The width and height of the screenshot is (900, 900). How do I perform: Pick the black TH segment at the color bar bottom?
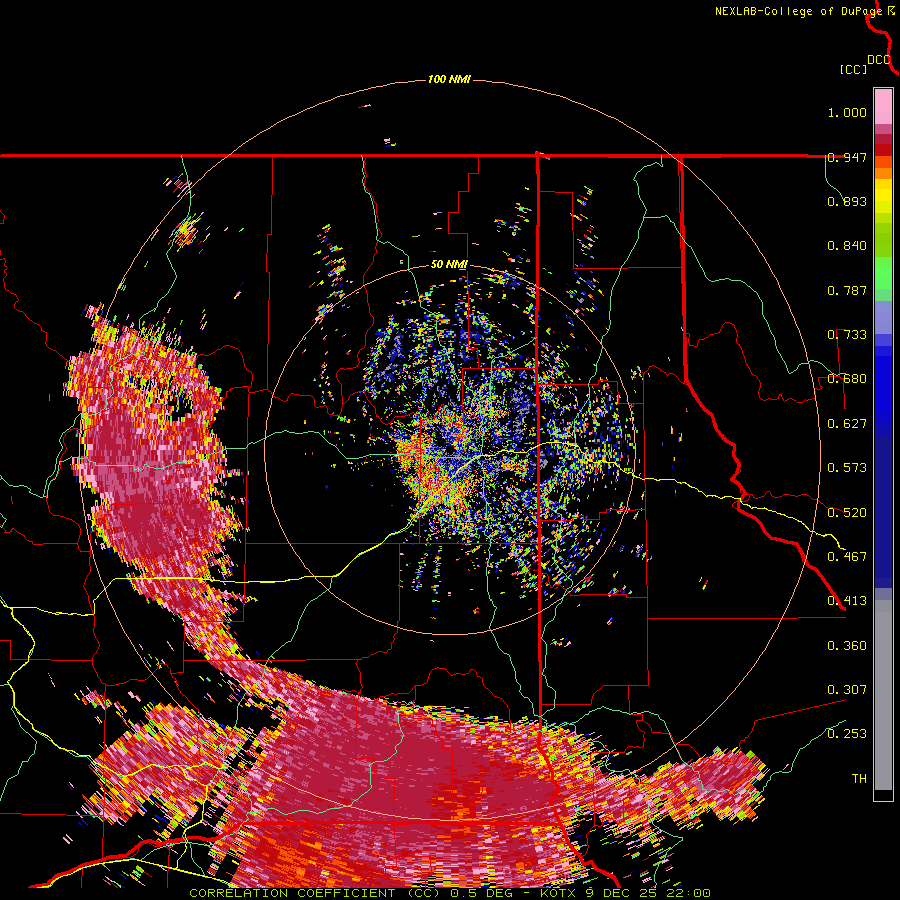coord(883,794)
